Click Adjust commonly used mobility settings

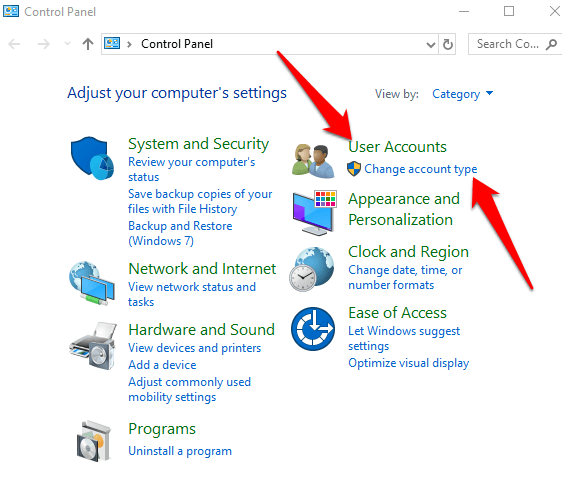tap(190, 390)
